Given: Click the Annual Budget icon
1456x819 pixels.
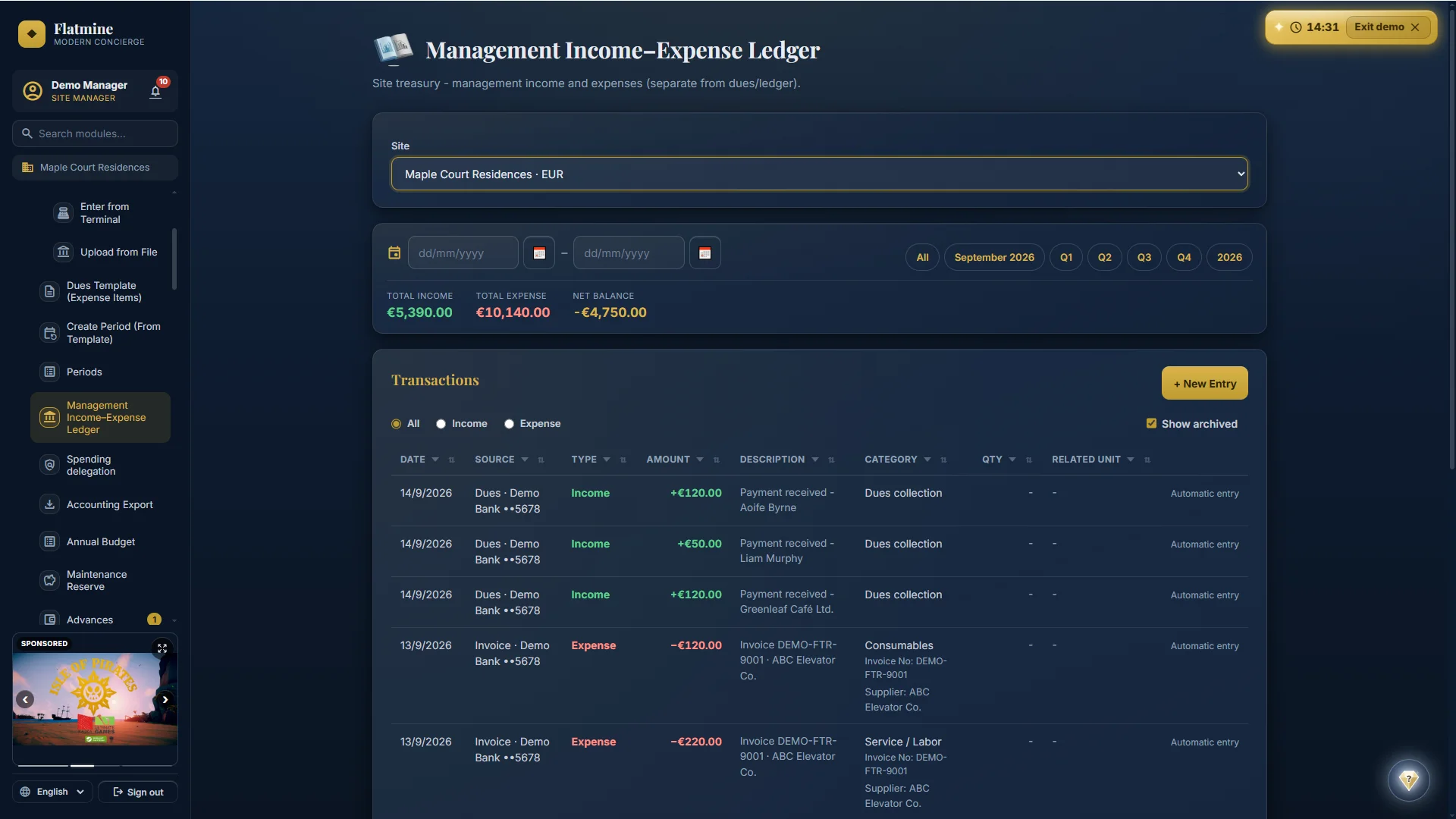Looking at the screenshot, I should (x=49, y=541).
